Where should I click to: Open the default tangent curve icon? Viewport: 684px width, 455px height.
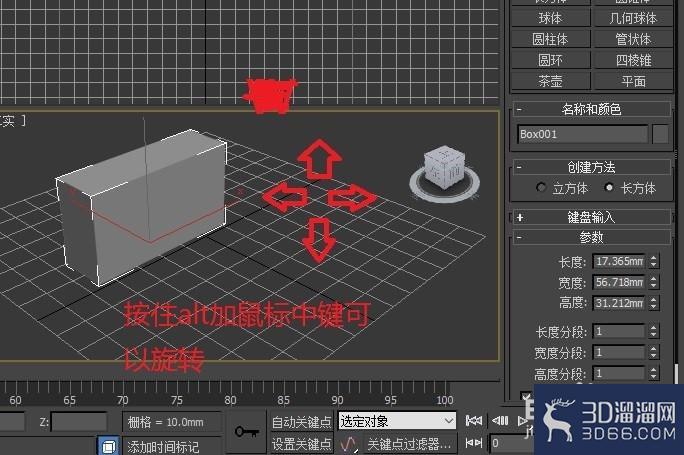[349, 444]
